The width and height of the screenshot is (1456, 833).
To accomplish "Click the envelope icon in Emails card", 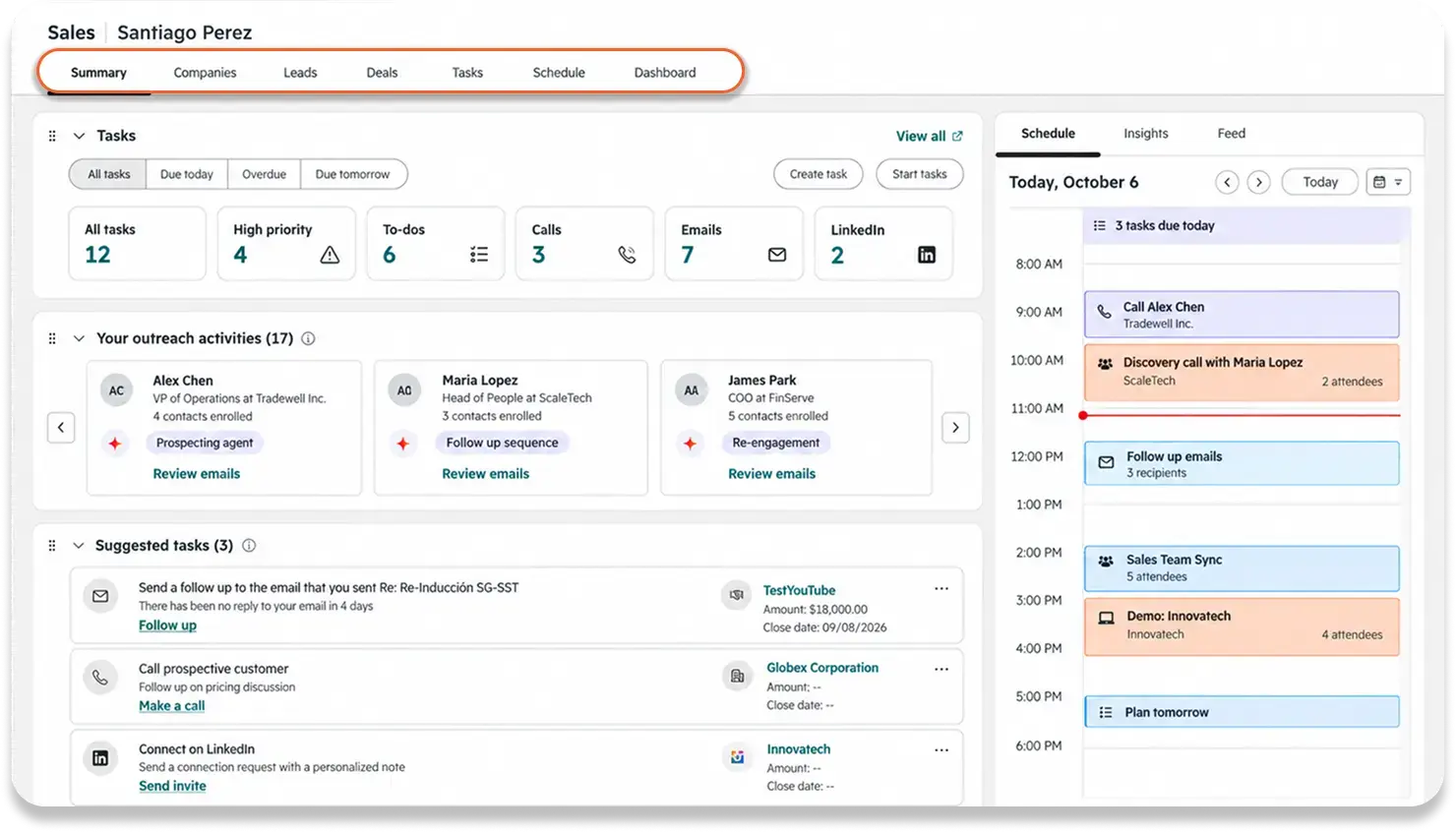I will tap(777, 255).
